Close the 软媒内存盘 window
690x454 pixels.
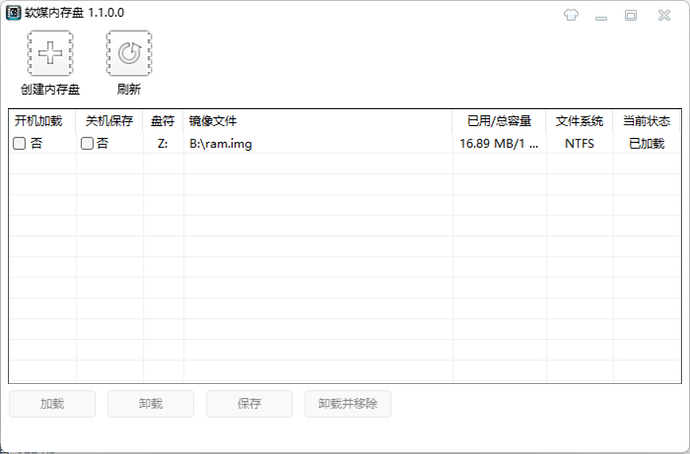point(663,15)
